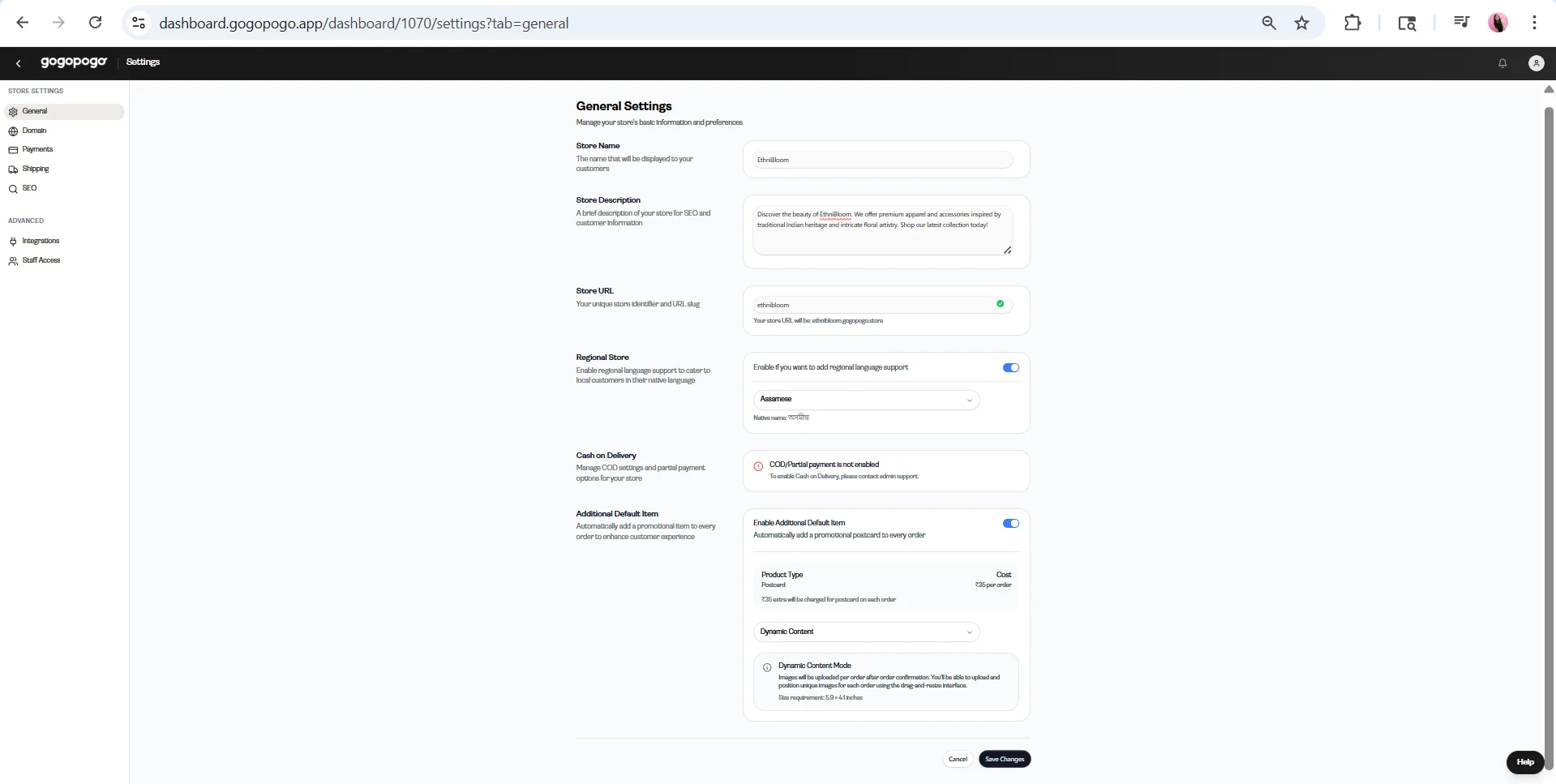The height and width of the screenshot is (784, 1556).
Task: Open the Dynamic Content dropdown
Action: click(866, 632)
